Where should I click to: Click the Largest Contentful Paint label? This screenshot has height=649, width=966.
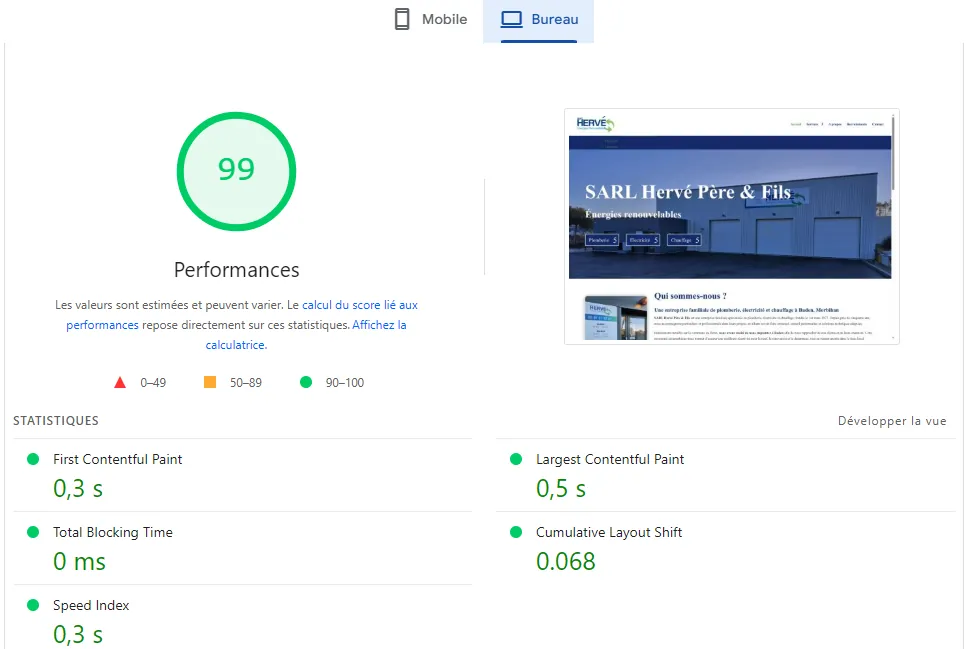[x=610, y=459]
